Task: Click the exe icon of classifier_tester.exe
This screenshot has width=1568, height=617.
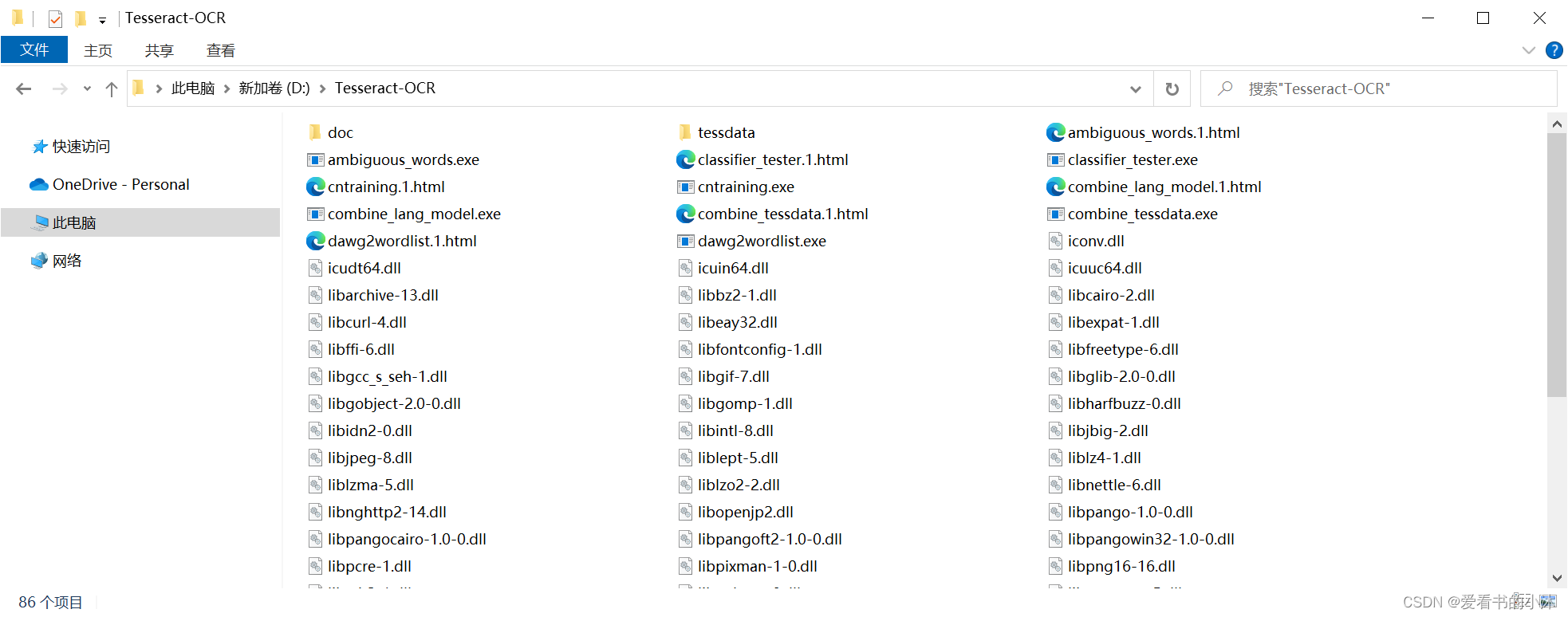Action: pyautogui.click(x=1056, y=159)
